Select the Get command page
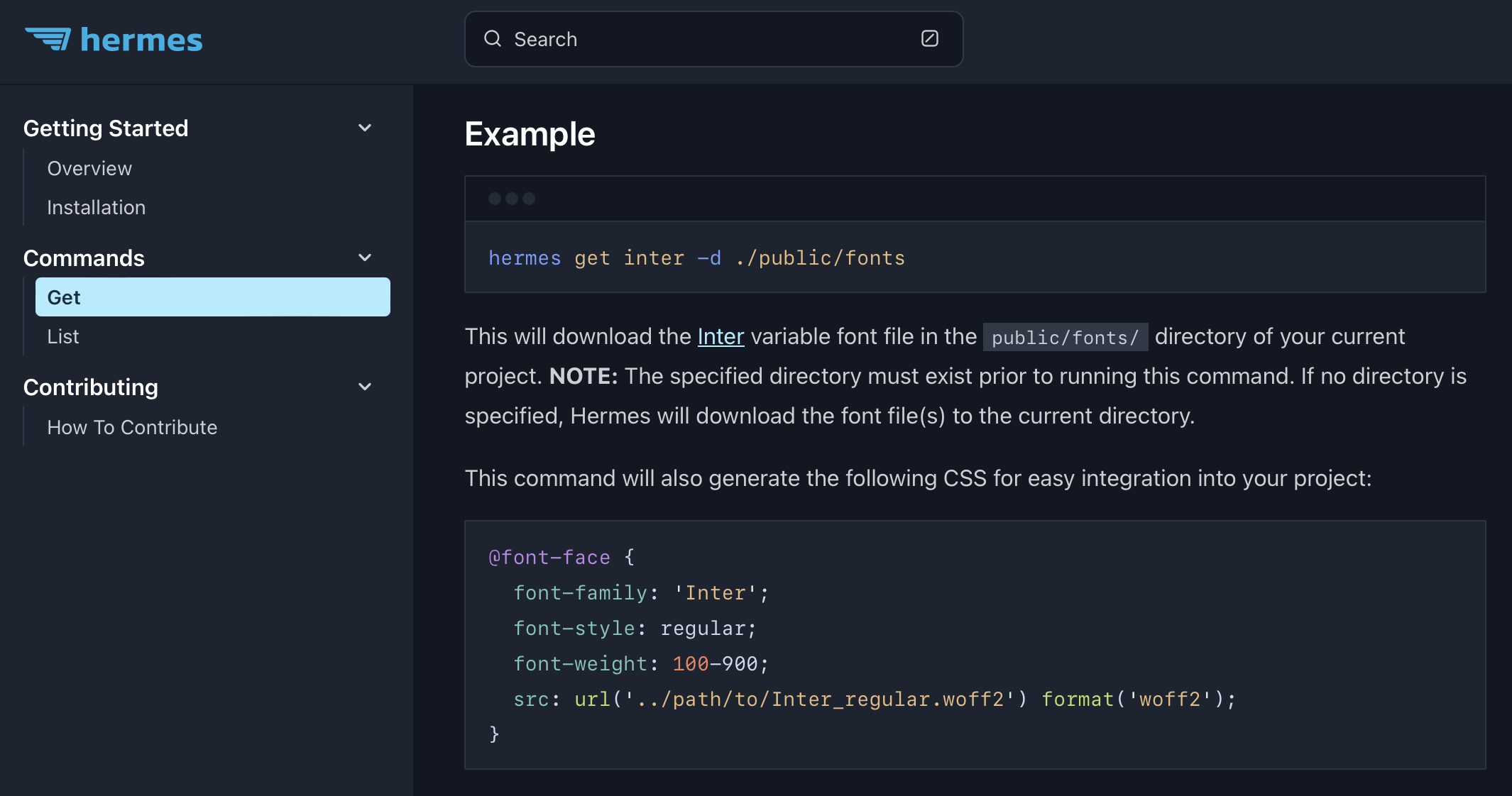 tap(213, 297)
